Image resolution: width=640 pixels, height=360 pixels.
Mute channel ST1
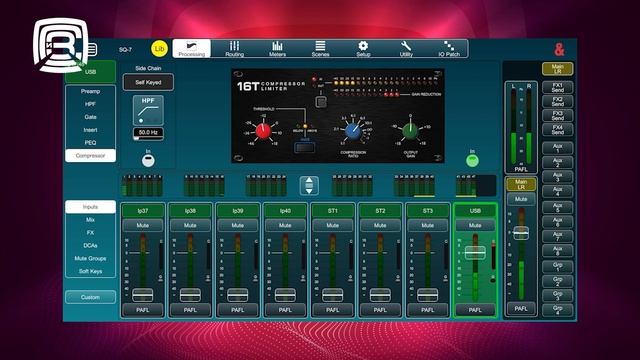click(333, 225)
